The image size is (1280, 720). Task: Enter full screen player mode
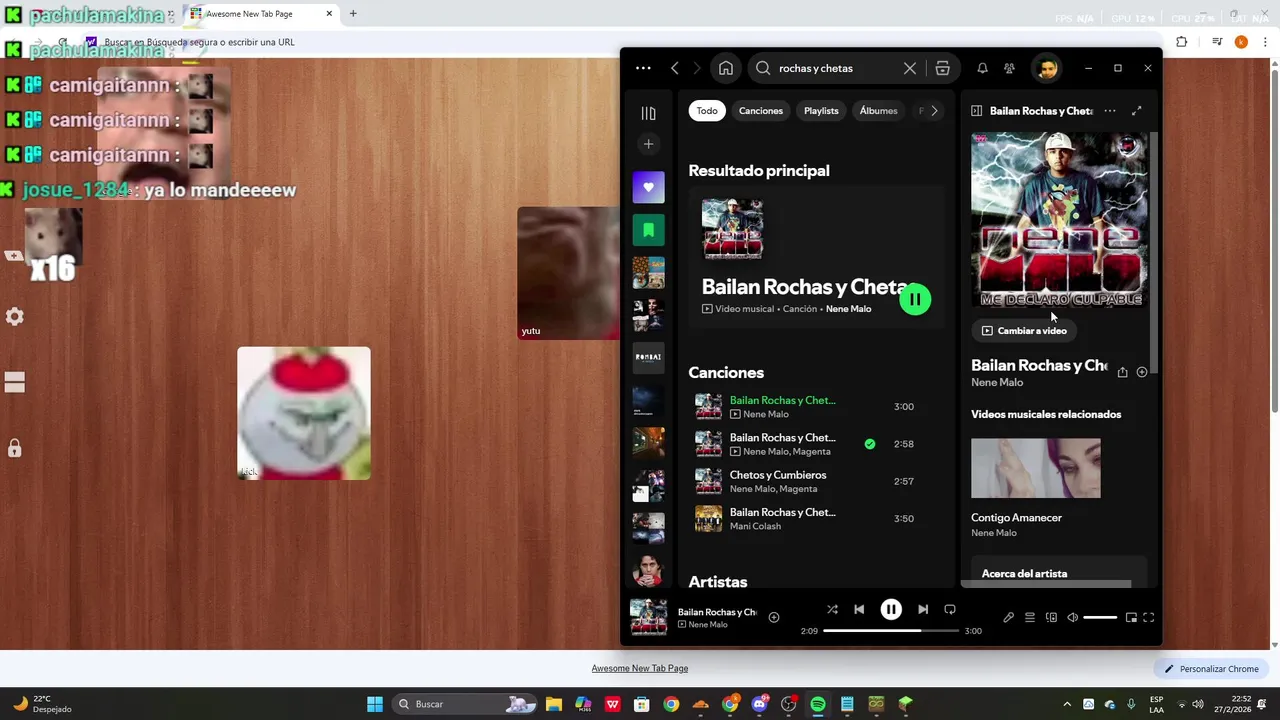(1149, 618)
